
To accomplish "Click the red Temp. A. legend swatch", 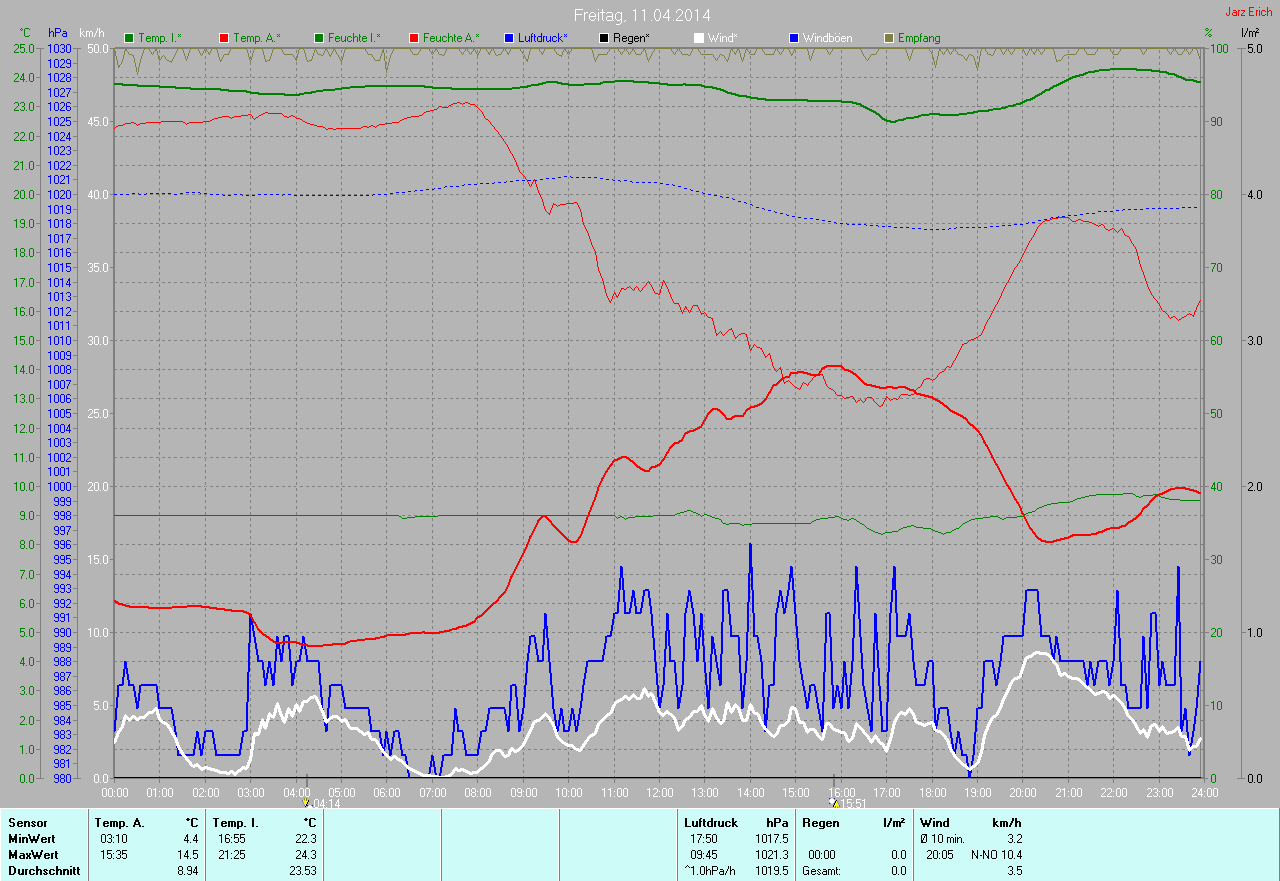I will pyautogui.click(x=223, y=38).
